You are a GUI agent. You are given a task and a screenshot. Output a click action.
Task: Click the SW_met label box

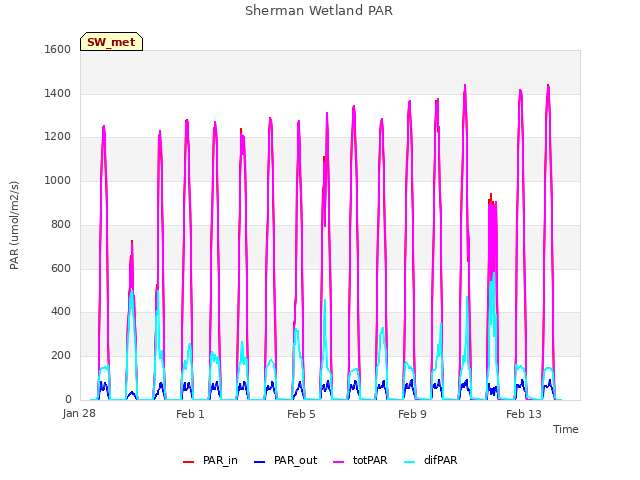tap(111, 42)
